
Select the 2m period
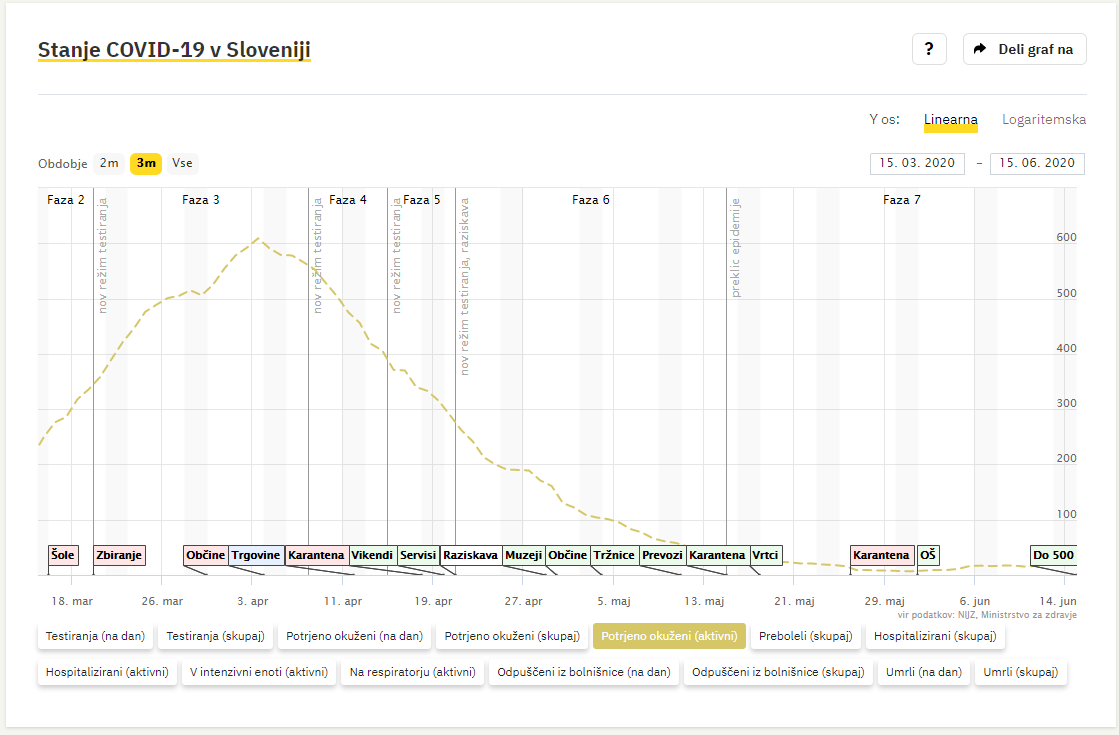coord(109,163)
